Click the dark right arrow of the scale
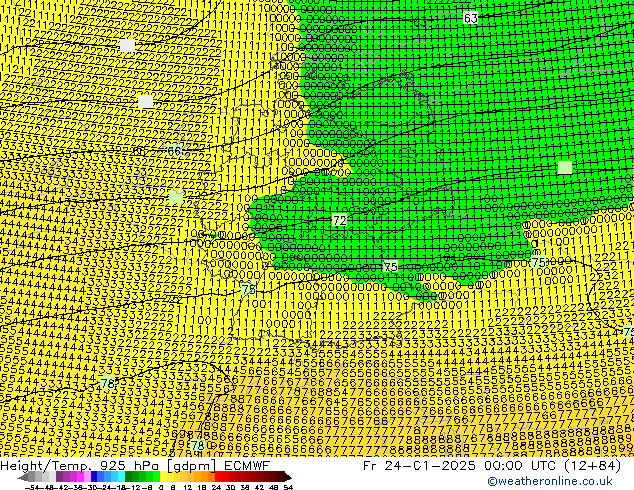Screen dimensions: 634x490 (288, 477)
